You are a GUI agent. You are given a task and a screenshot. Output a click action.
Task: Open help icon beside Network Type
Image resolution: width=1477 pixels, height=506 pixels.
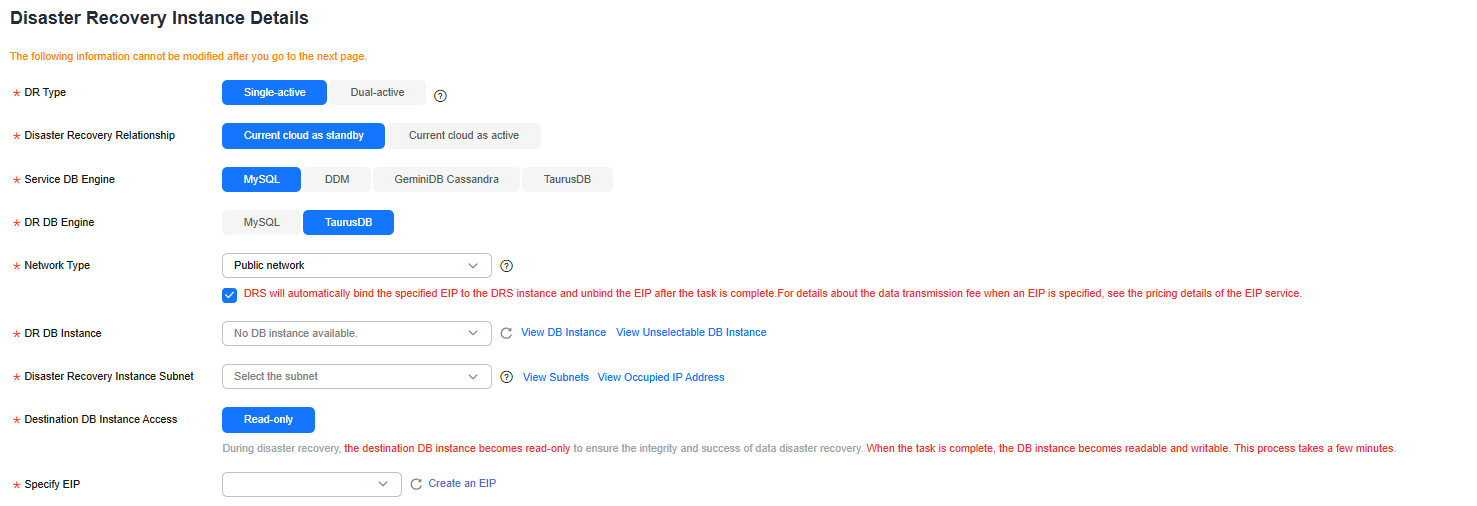pyautogui.click(x=506, y=266)
